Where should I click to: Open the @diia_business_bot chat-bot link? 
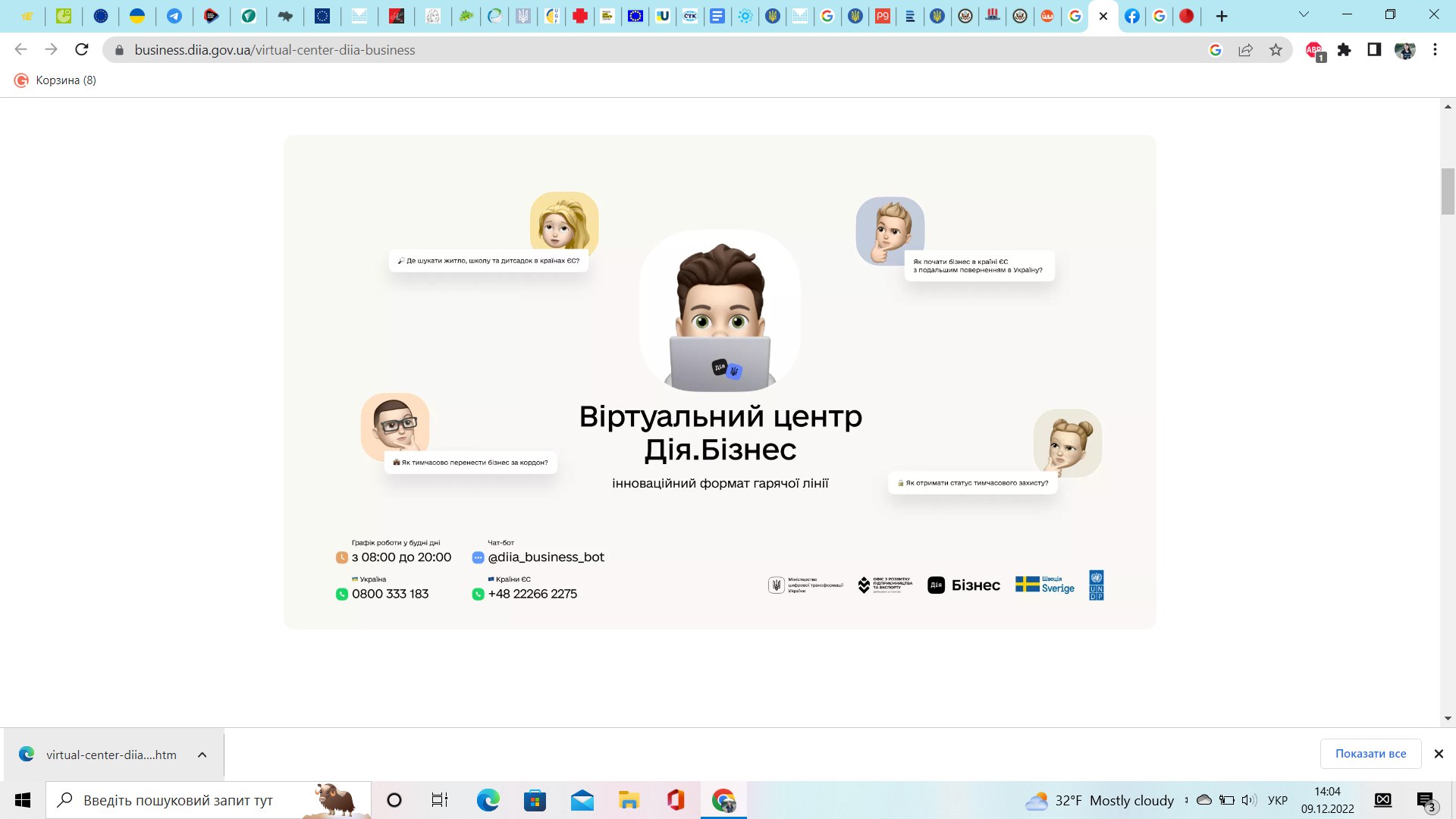[x=546, y=557]
